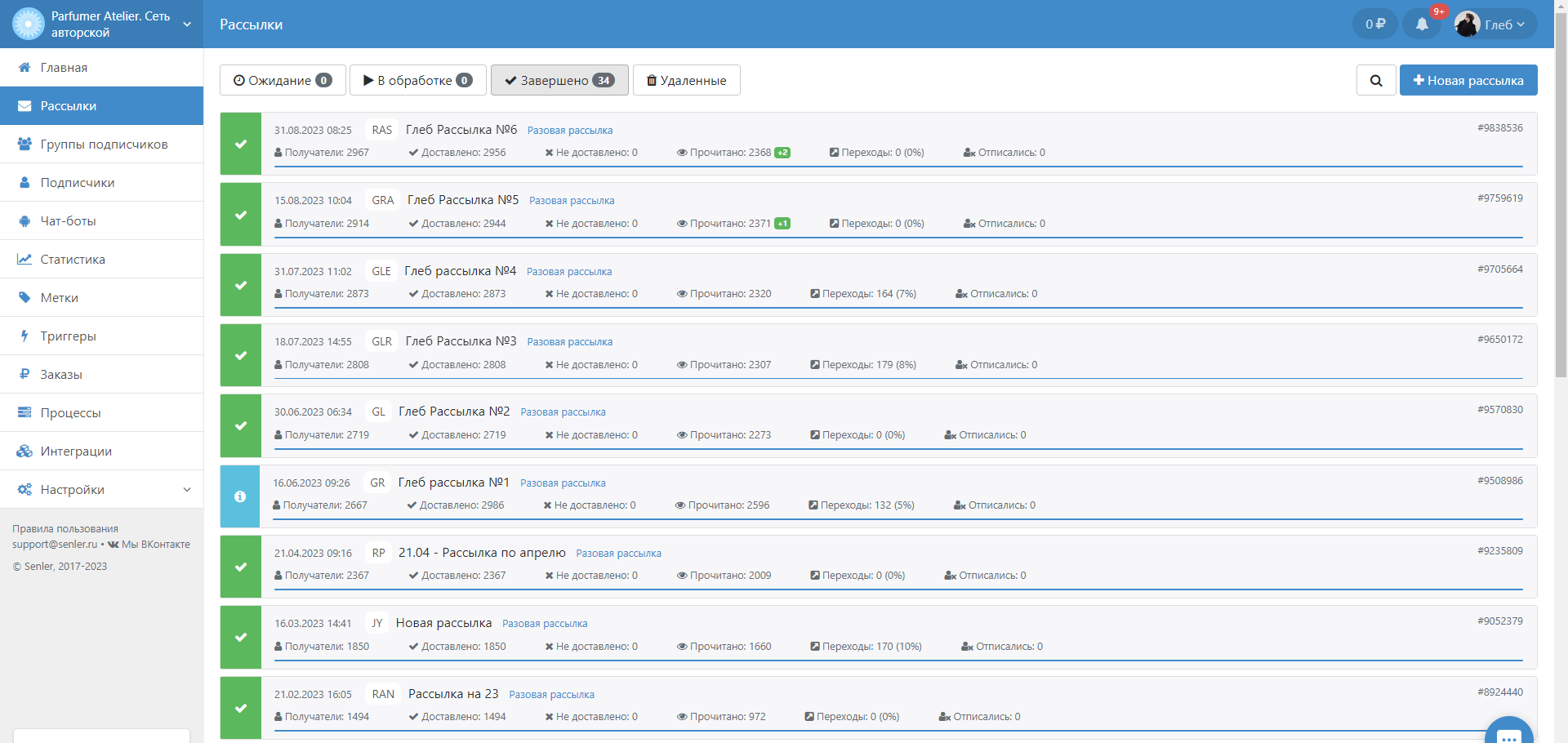Viewport: 1568px width, 743px height.
Task: Click the Интеграции cubes icon
Action: [x=24, y=451]
